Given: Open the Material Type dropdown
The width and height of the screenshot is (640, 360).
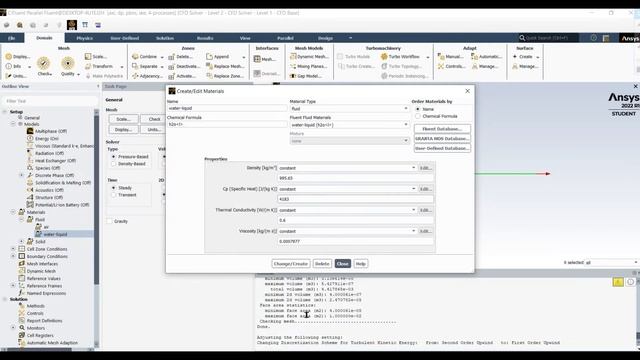Looking at the screenshot, I should pos(349,109).
